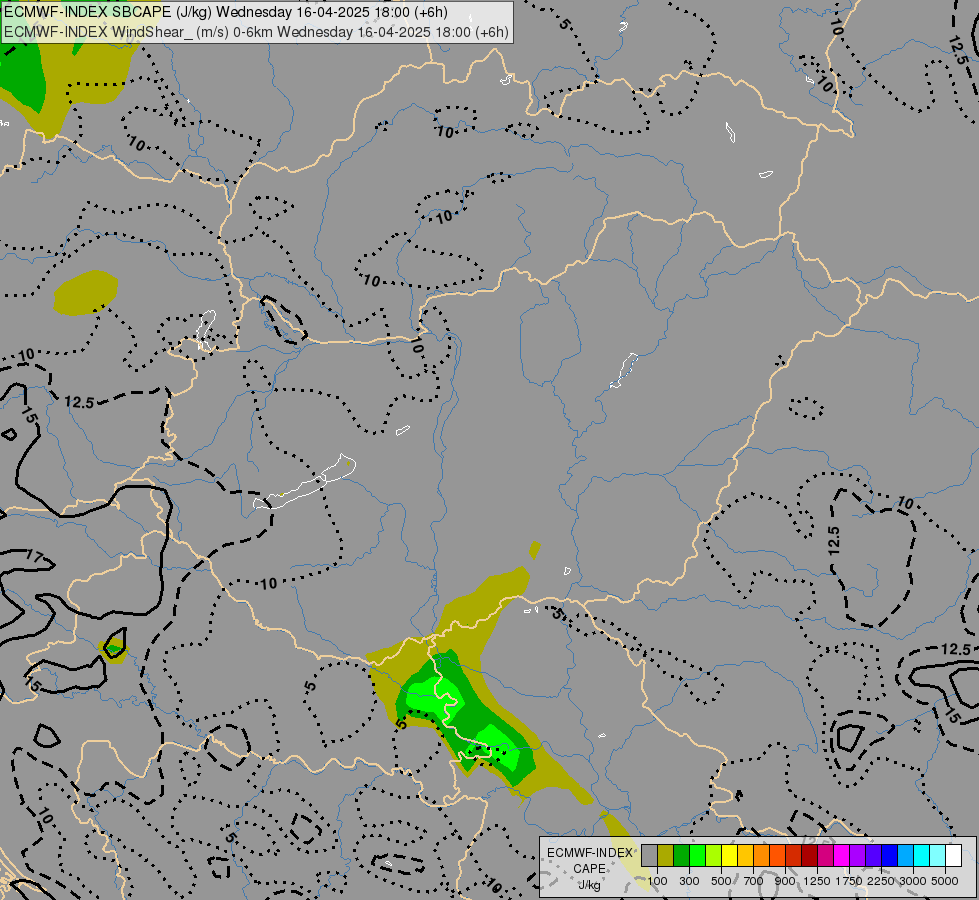
Task: Click the legend 'CAPE' label
Action: 589,869
